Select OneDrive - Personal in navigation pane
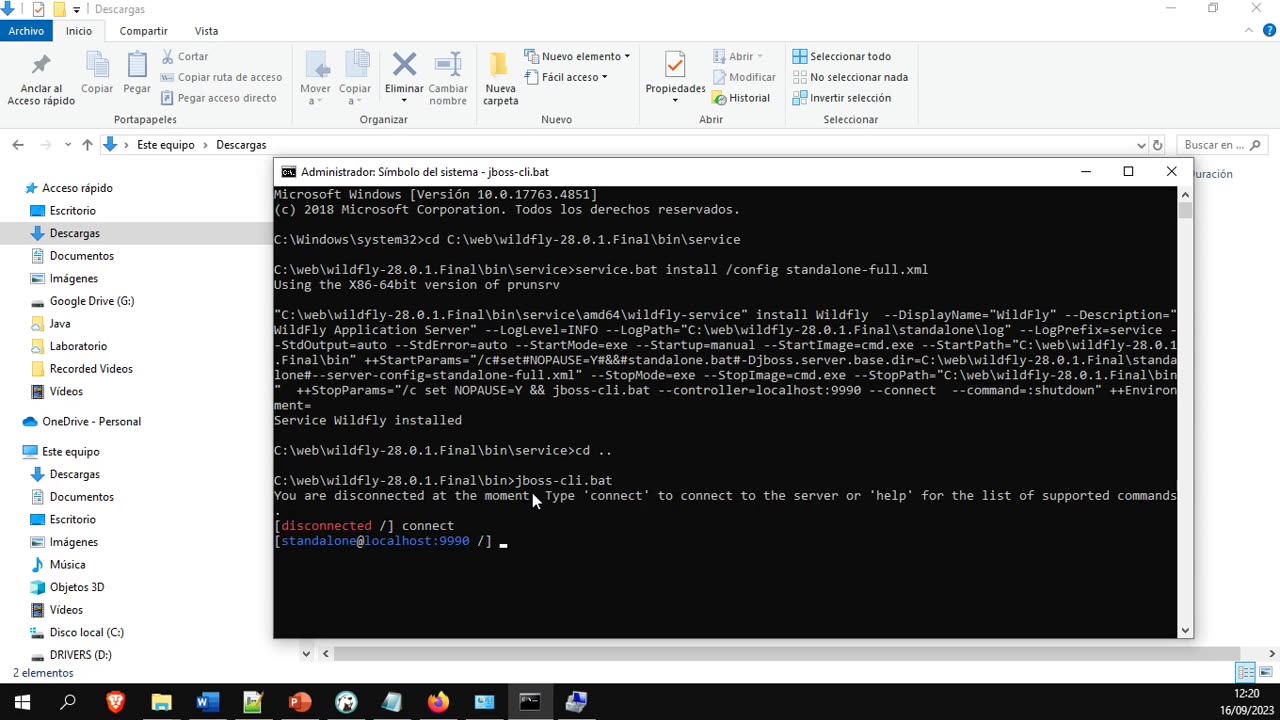This screenshot has width=1280, height=720. 91,422
